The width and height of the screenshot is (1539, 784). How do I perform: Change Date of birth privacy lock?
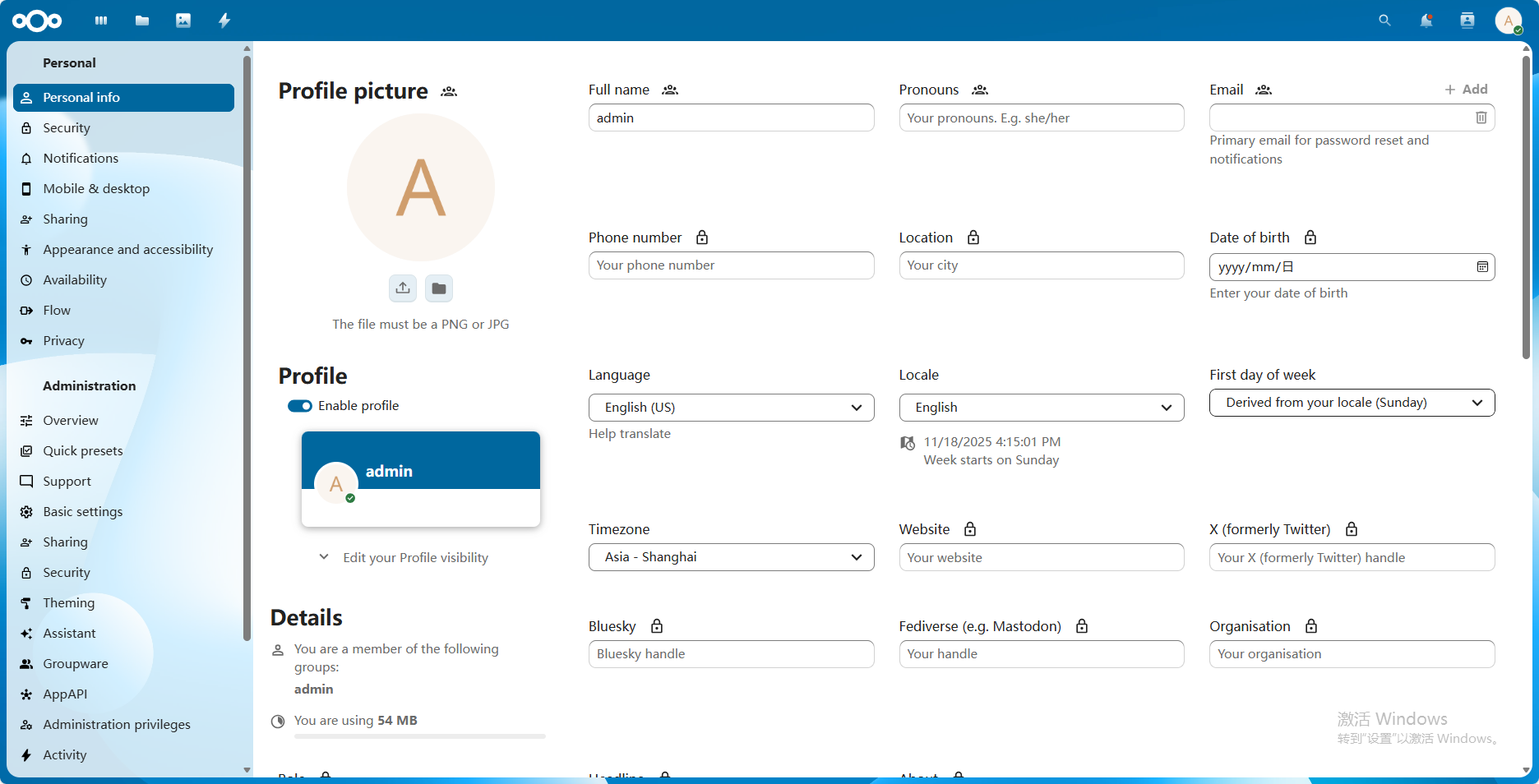point(1310,238)
